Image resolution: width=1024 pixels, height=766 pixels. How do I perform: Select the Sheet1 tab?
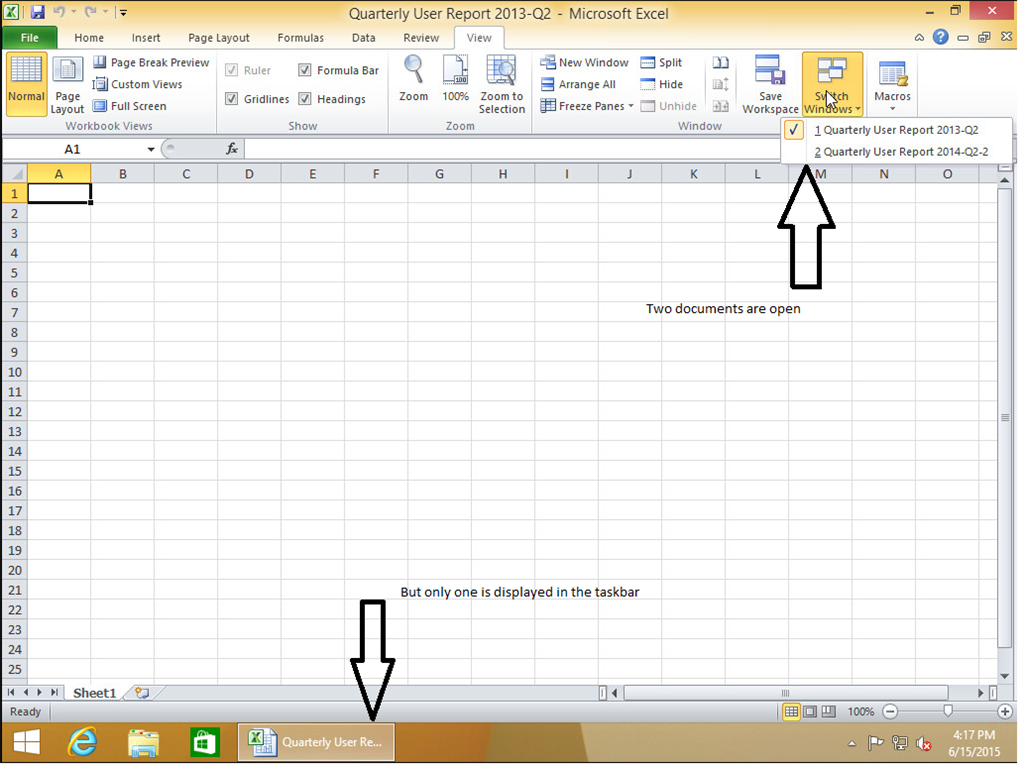(x=94, y=693)
